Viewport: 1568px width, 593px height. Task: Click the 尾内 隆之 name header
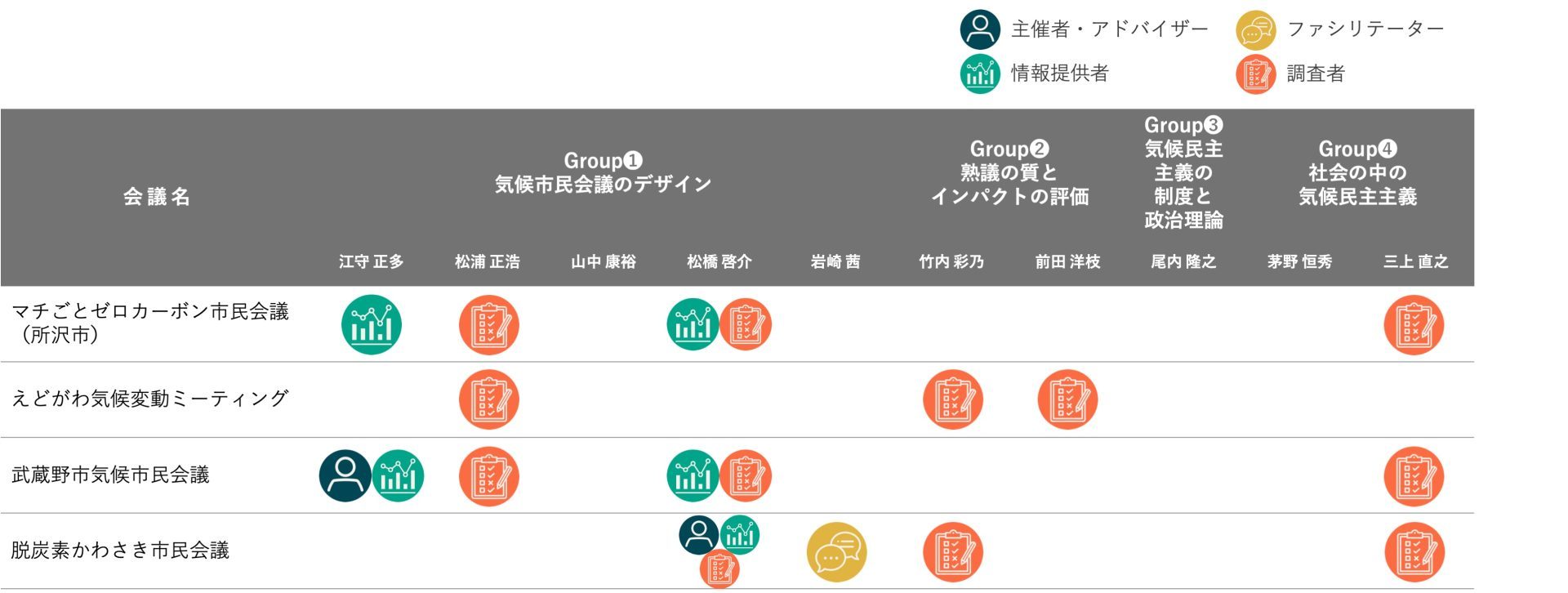coord(1183,261)
